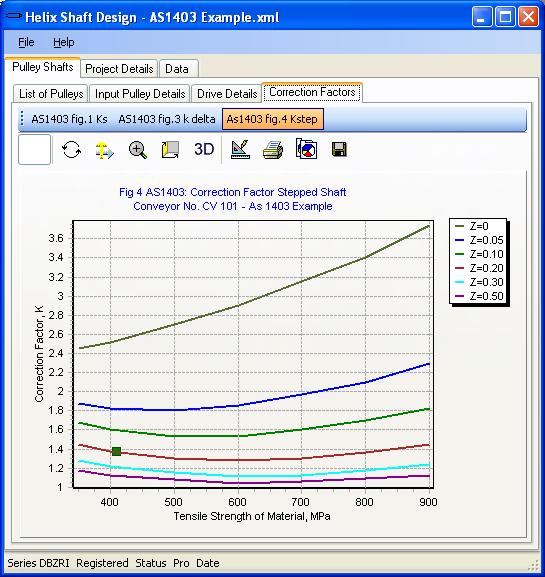Click the 'Series DBZRI' status text
Screen dimensions: 545x577
(38, 563)
